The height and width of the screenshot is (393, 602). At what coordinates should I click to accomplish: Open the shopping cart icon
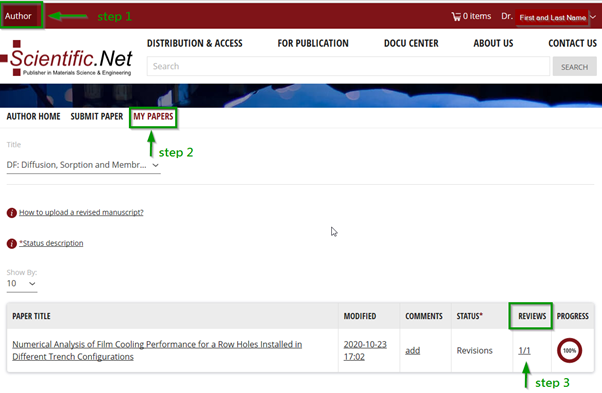coord(456,17)
